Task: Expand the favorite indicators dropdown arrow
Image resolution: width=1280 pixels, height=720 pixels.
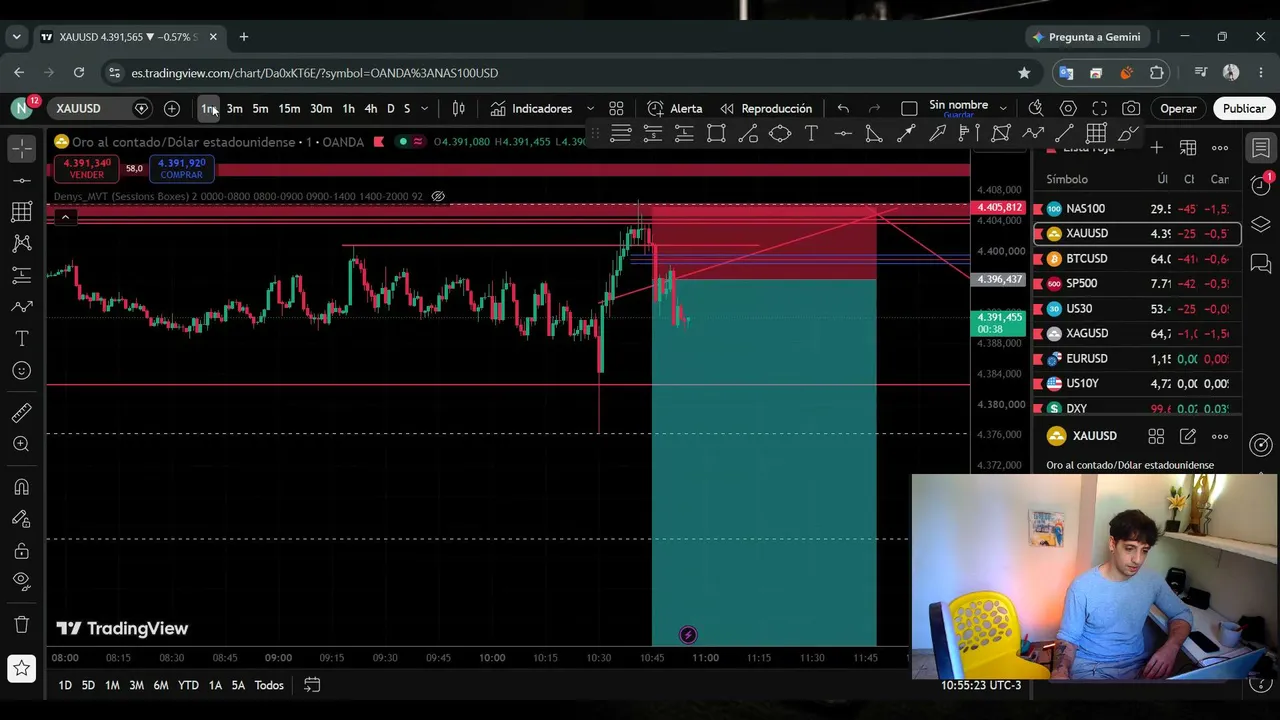Action: click(590, 108)
